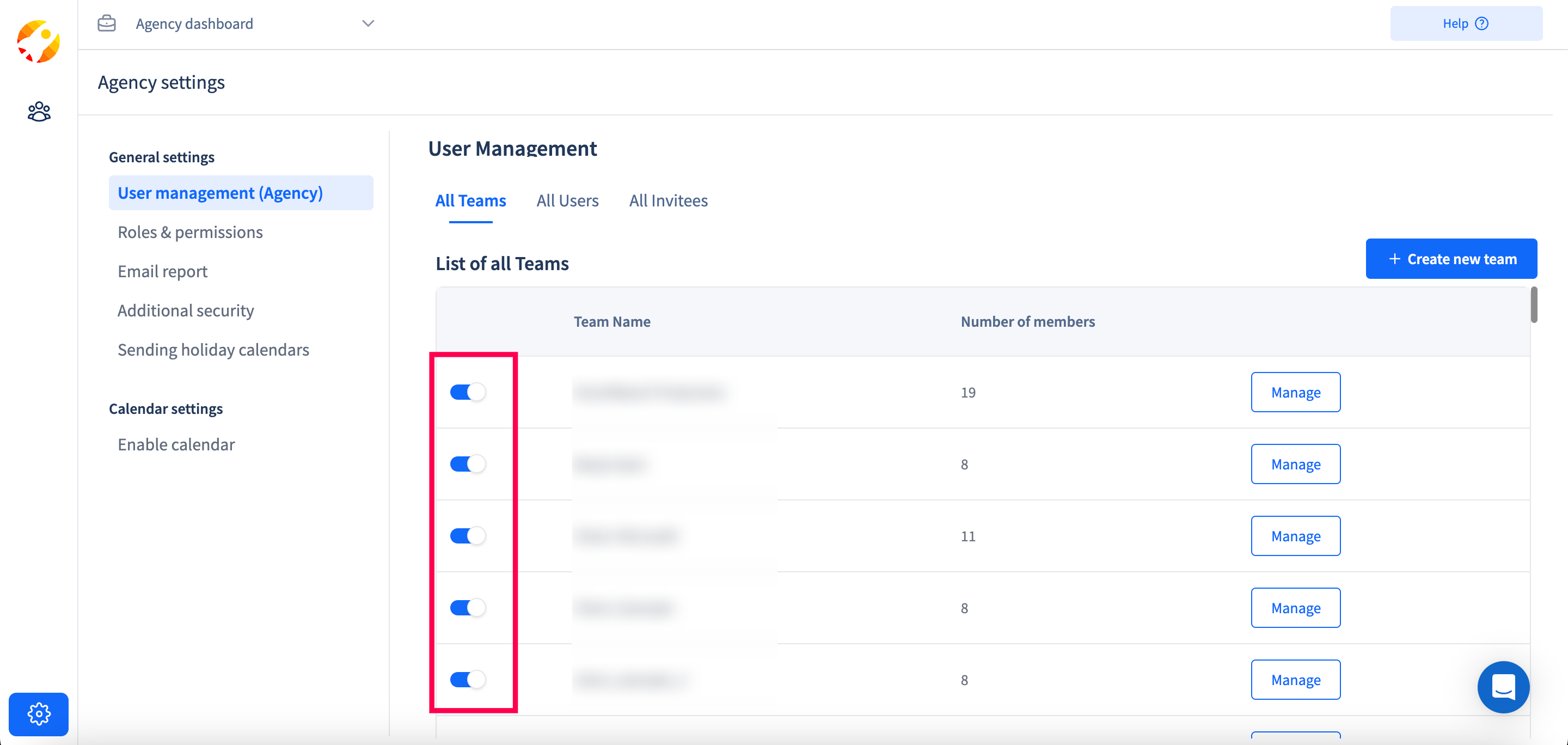1568x745 pixels.
Task: Click the teams list scrollbar
Action: pos(1534,304)
